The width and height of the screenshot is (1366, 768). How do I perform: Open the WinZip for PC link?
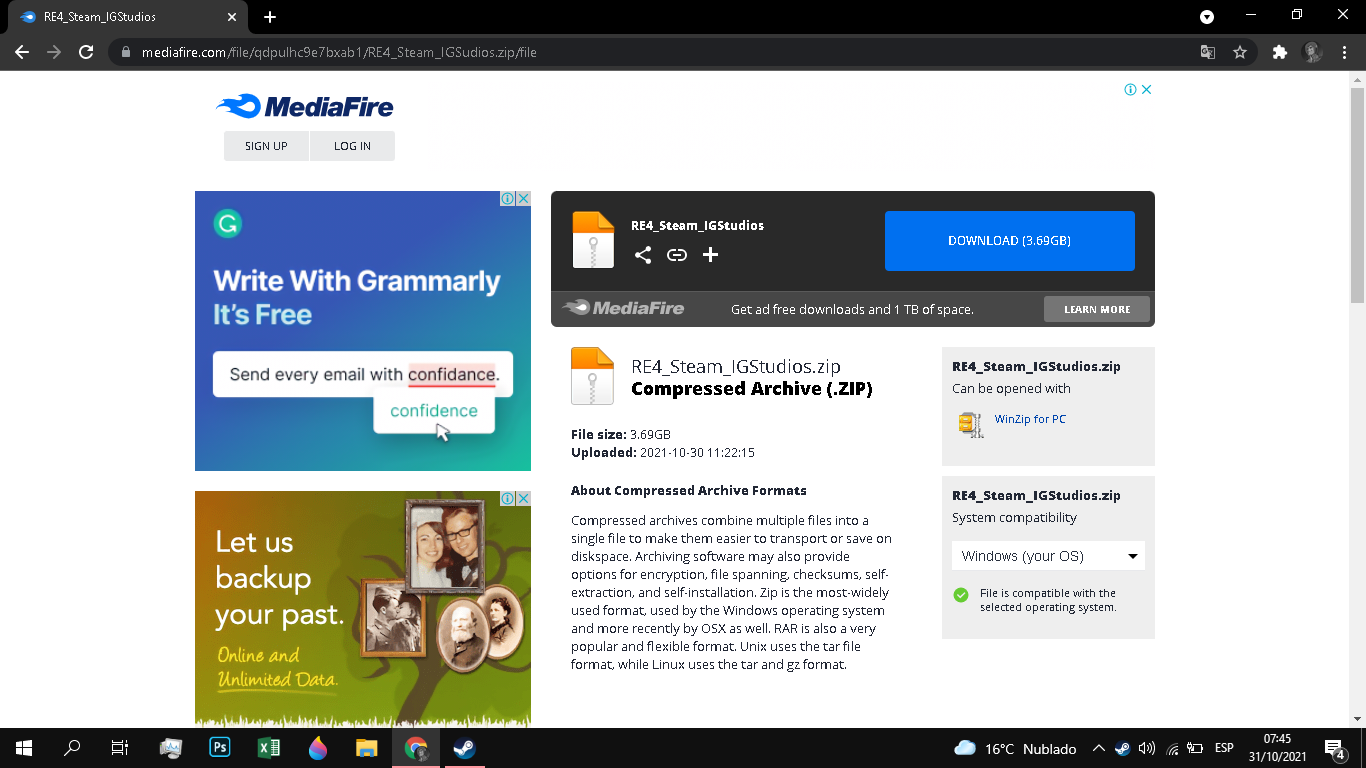click(x=1030, y=419)
